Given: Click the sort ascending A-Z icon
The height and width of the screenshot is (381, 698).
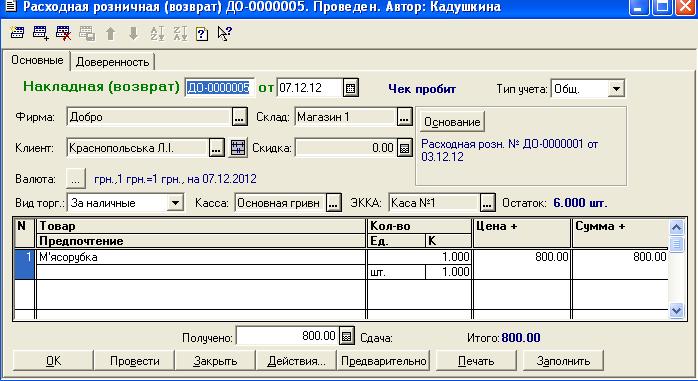Looking at the screenshot, I should 157,34.
